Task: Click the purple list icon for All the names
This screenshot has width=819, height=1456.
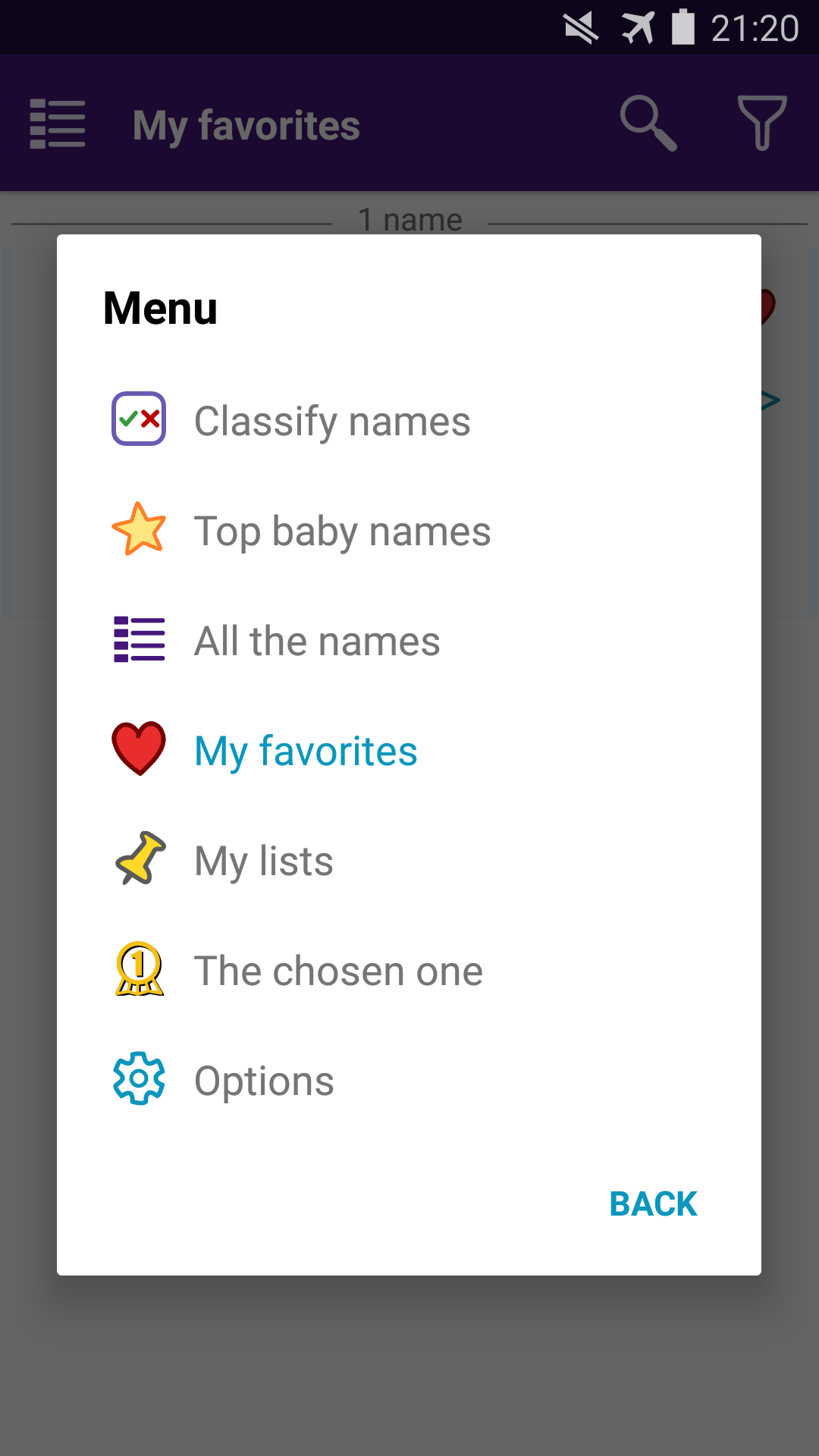Action: (x=139, y=639)
